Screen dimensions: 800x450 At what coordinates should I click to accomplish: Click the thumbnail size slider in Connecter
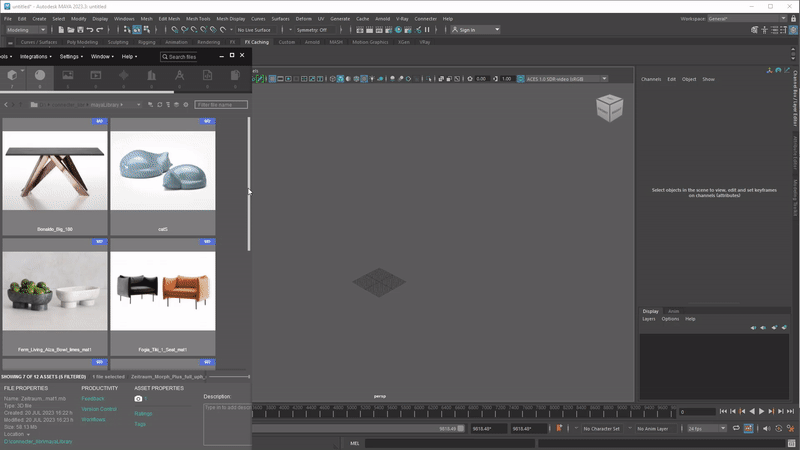pyautogui.click(x=229, y=377)
